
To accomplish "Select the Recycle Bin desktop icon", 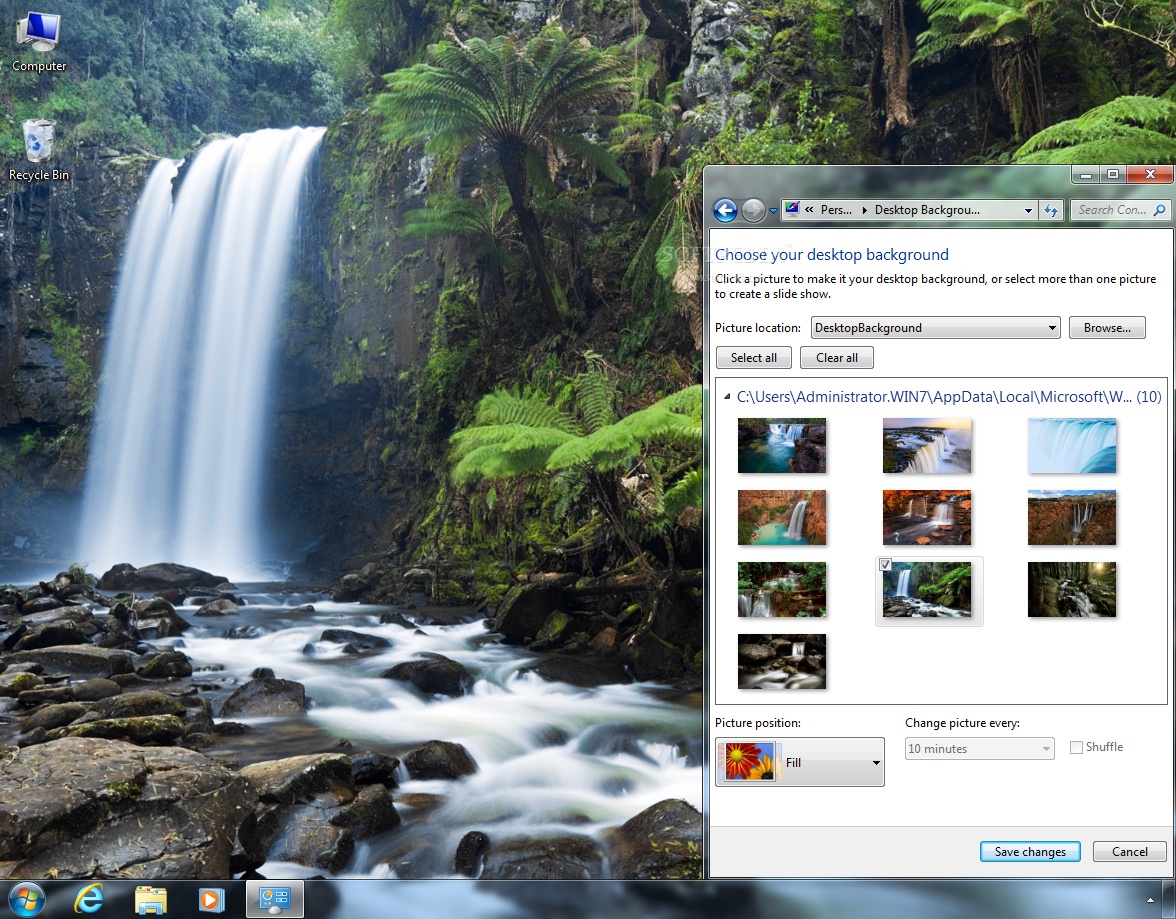I will (39, 150).
